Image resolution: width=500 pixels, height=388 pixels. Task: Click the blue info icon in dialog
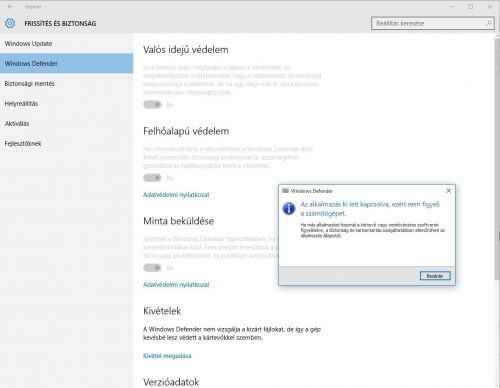(x=289, y=209)
